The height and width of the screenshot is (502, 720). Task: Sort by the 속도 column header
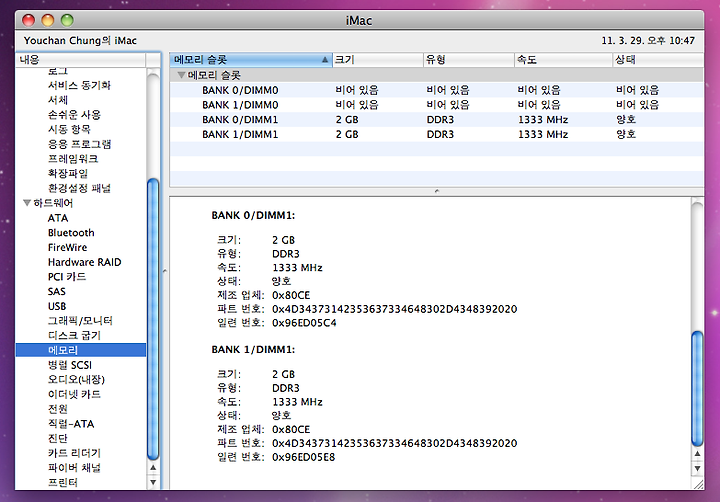(x=563, y=60)
